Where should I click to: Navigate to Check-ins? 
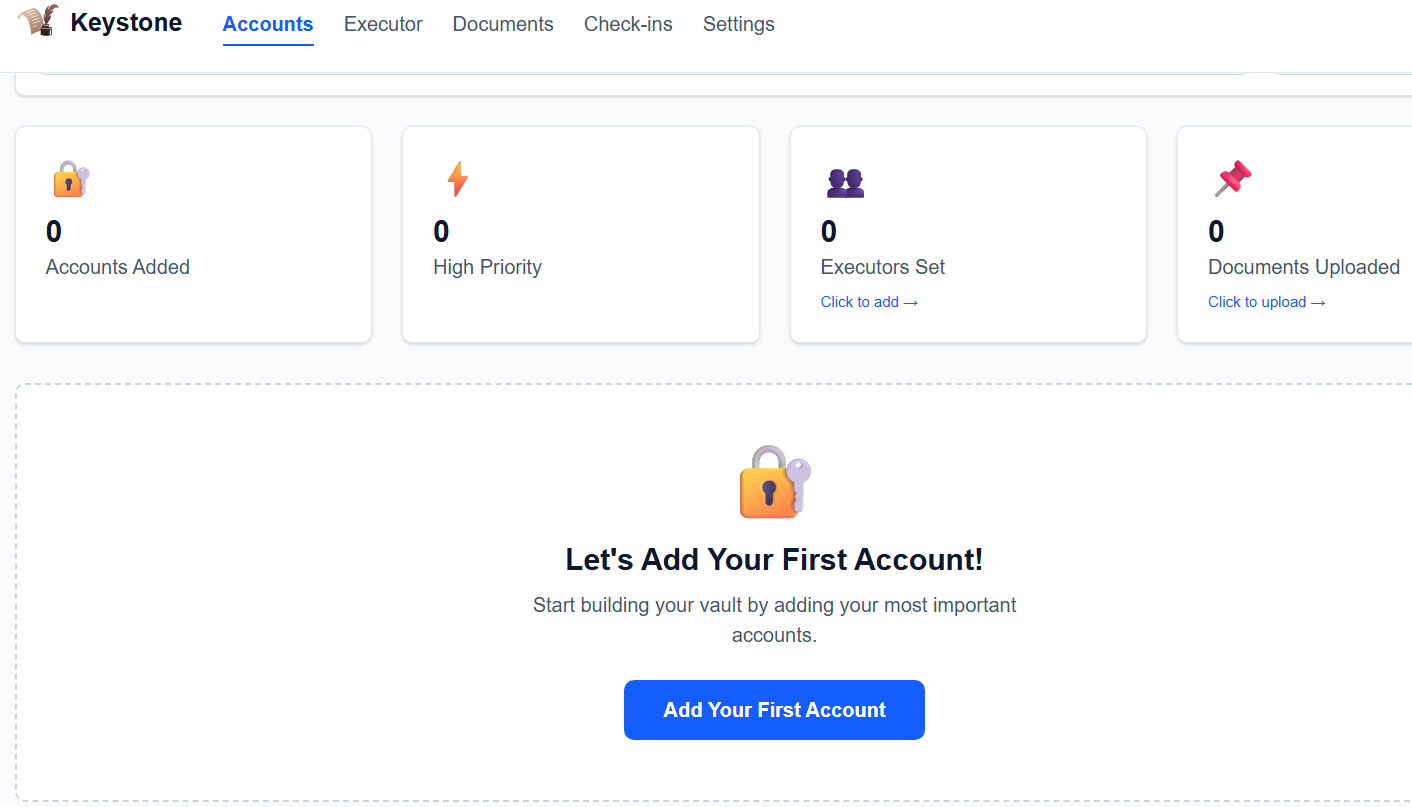click(x=628, y=24)
